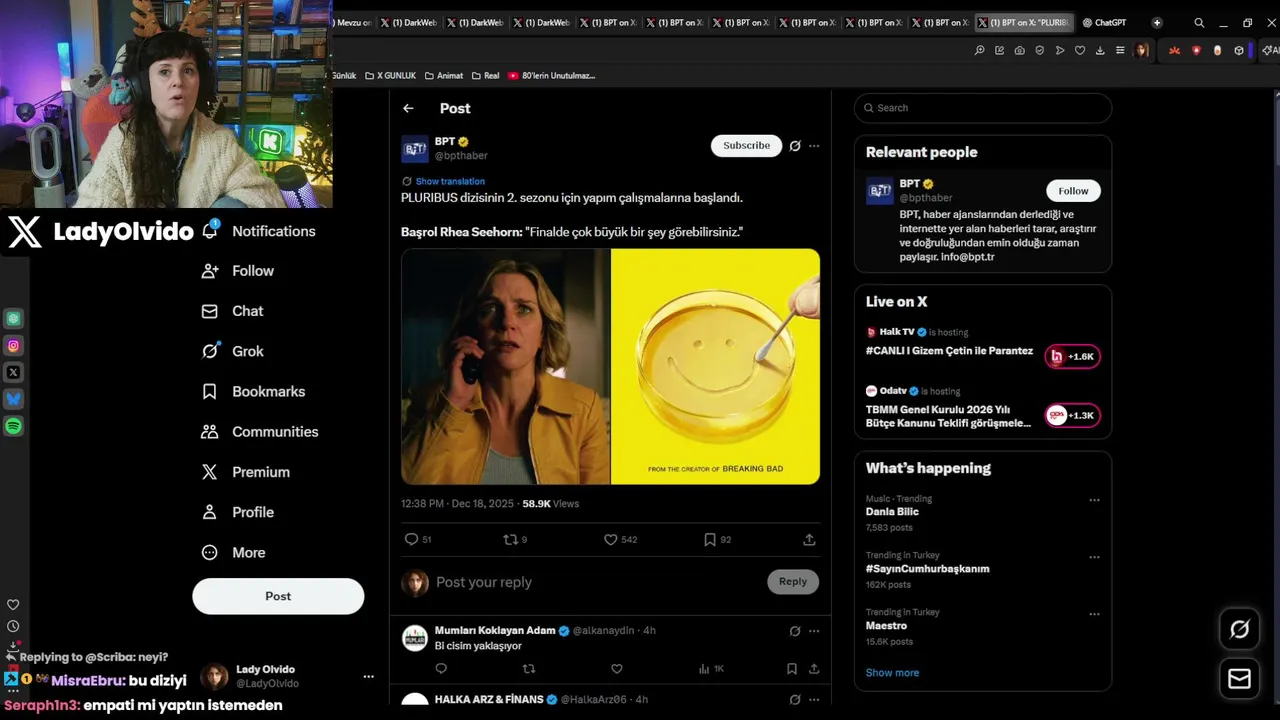
Task: Bookmark Mumları Koklayan Adam comment
Action: (791, 669)
